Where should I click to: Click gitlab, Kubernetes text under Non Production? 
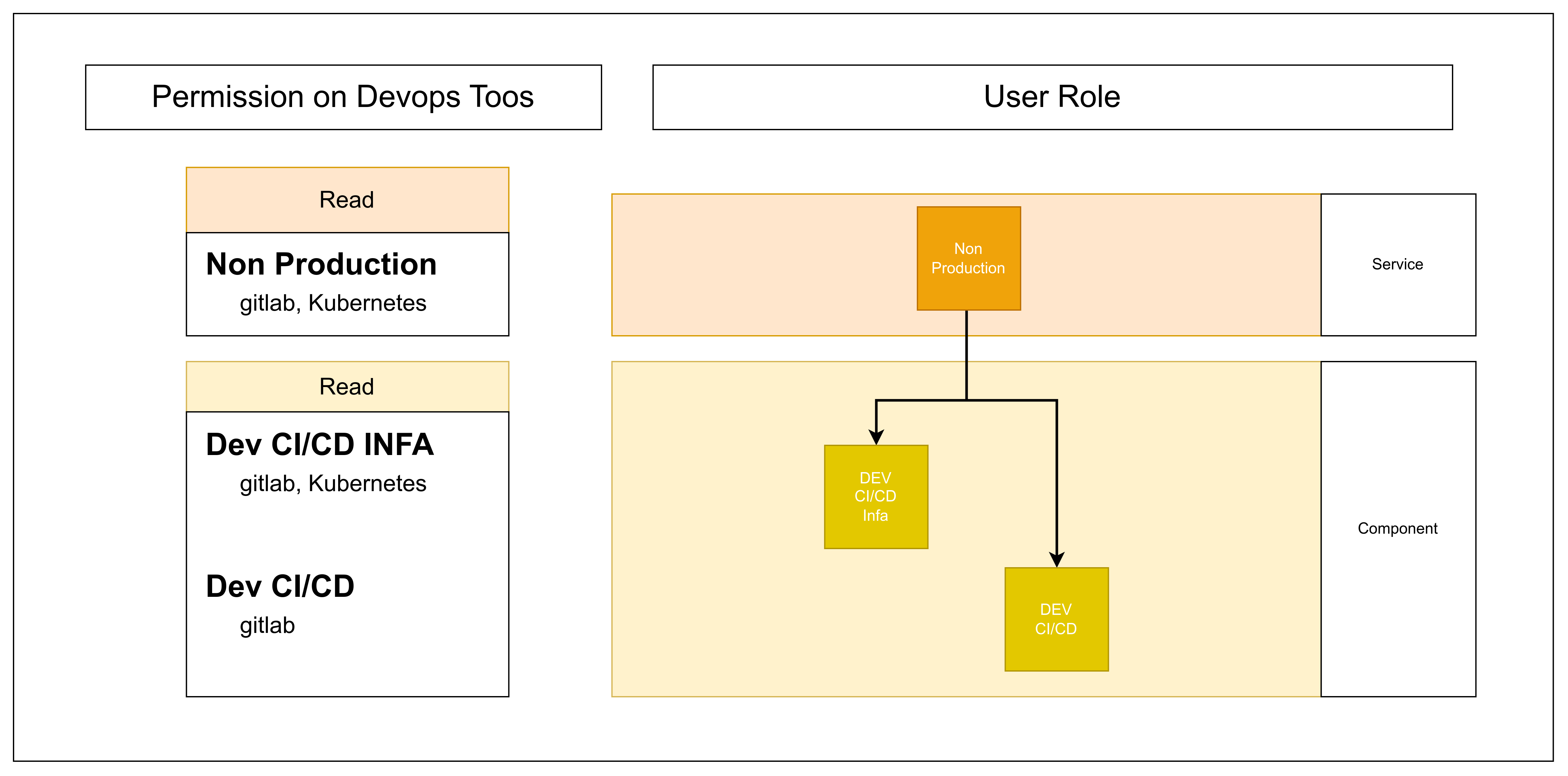333,303
